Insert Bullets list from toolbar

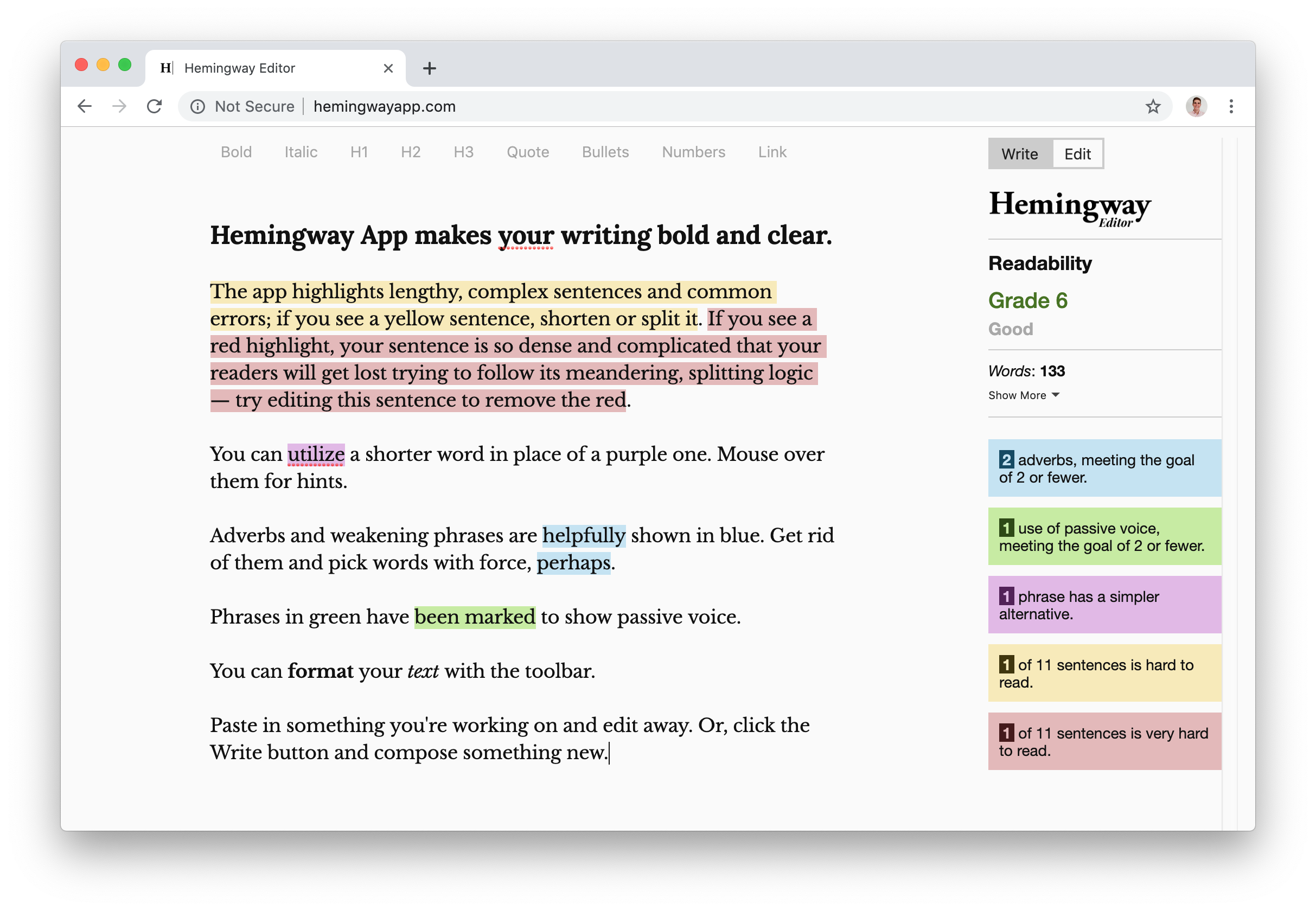(x=605, y=152)
